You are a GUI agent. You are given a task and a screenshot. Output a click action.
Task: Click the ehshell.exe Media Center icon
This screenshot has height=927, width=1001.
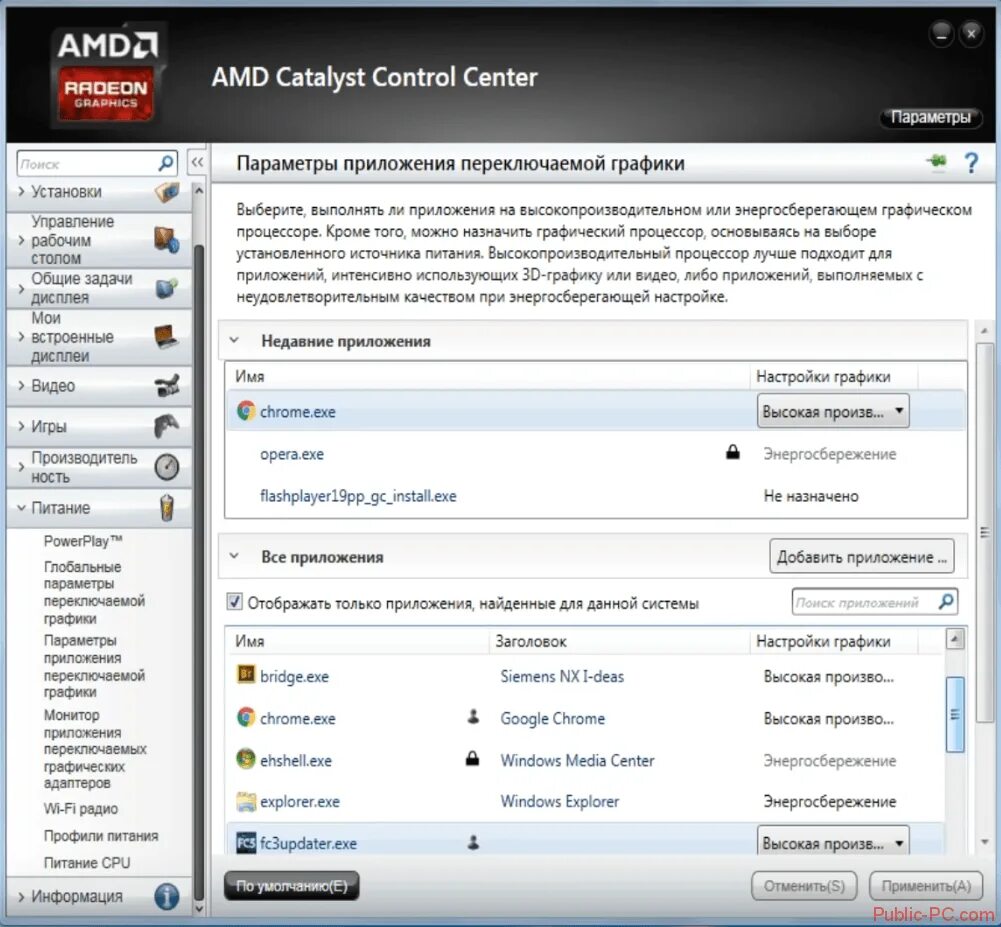pos(246,759)
